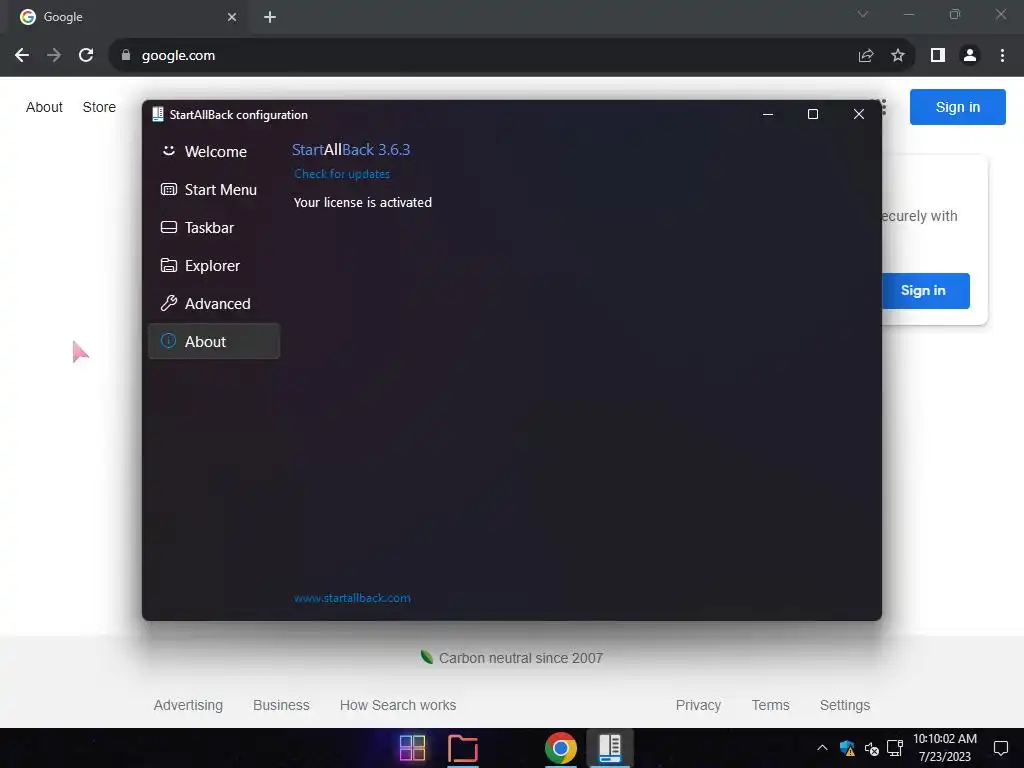
Task: Click Sign in button in the Google popup card
Action: [926, 291]
